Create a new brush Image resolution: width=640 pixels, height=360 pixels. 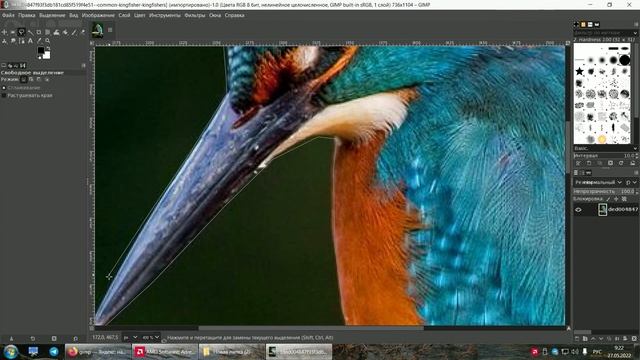(x=589, y=163)
